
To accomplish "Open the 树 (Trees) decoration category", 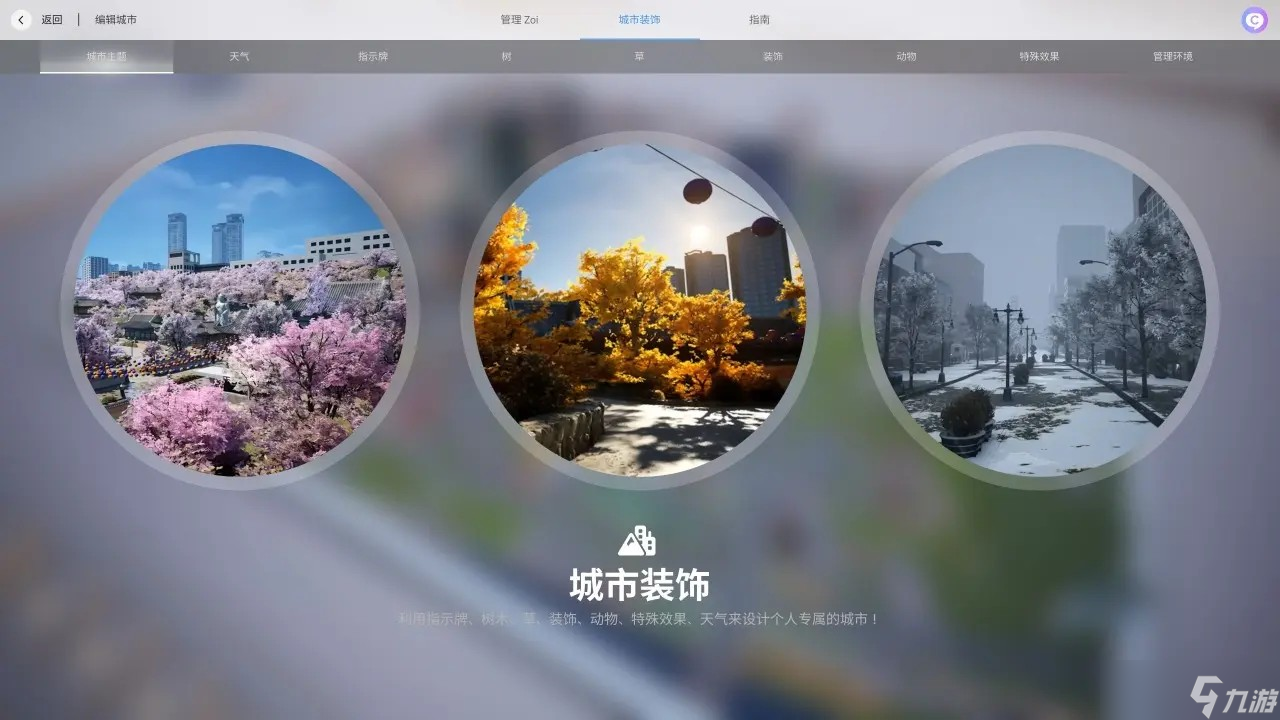I will coord(505,56).
